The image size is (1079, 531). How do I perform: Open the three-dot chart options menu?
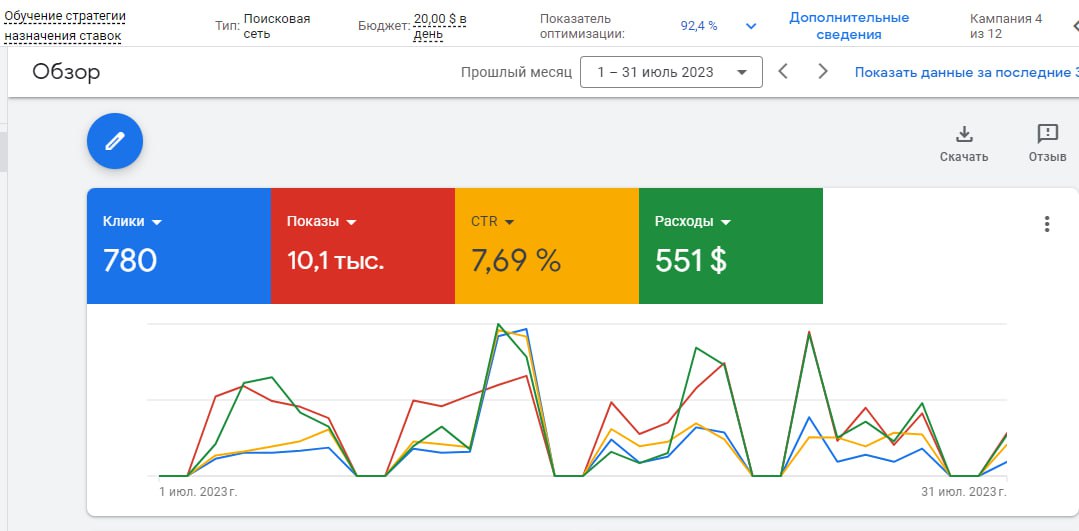[1047, 224]
